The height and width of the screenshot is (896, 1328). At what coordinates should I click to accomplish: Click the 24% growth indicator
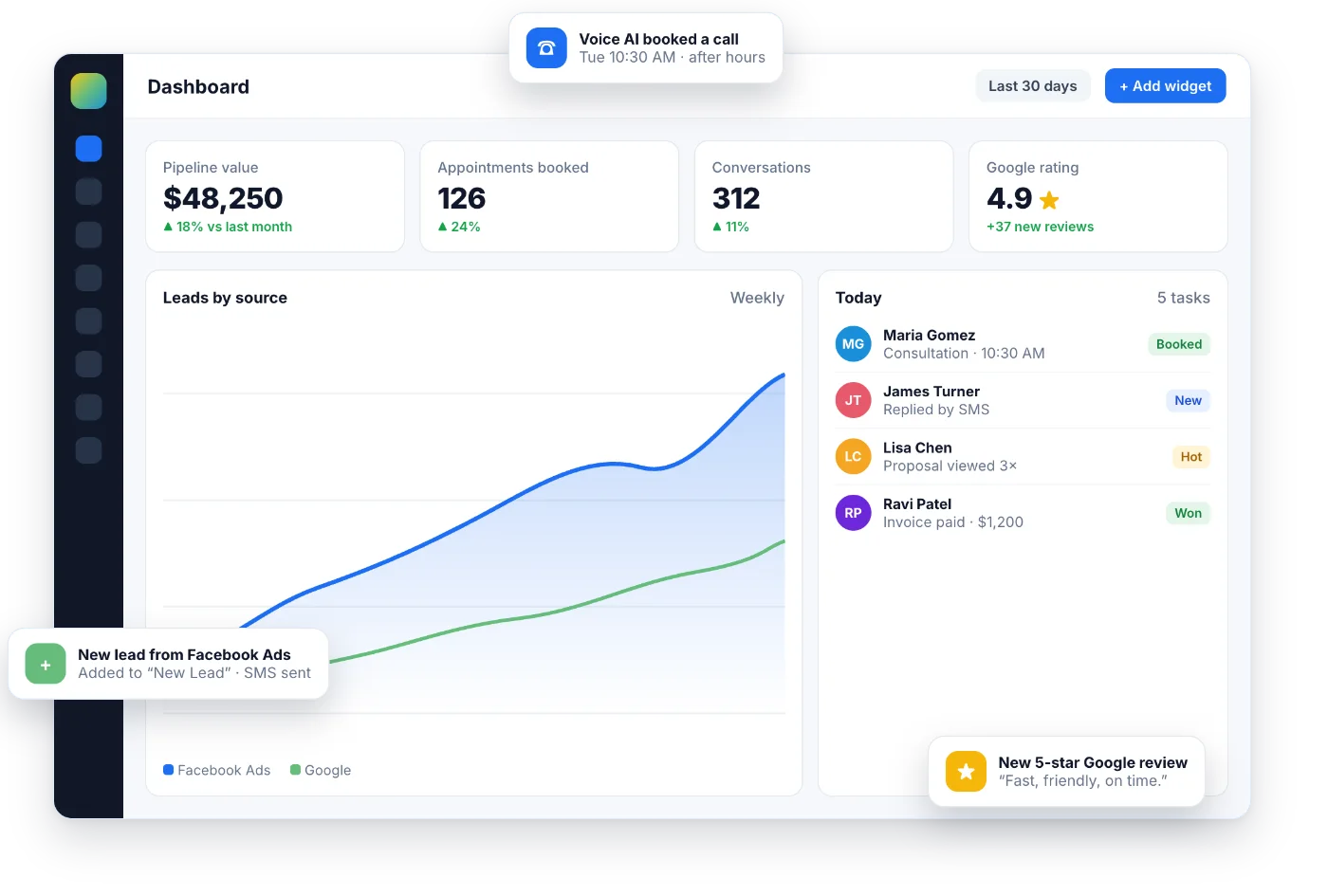click(x=459, y=227)
